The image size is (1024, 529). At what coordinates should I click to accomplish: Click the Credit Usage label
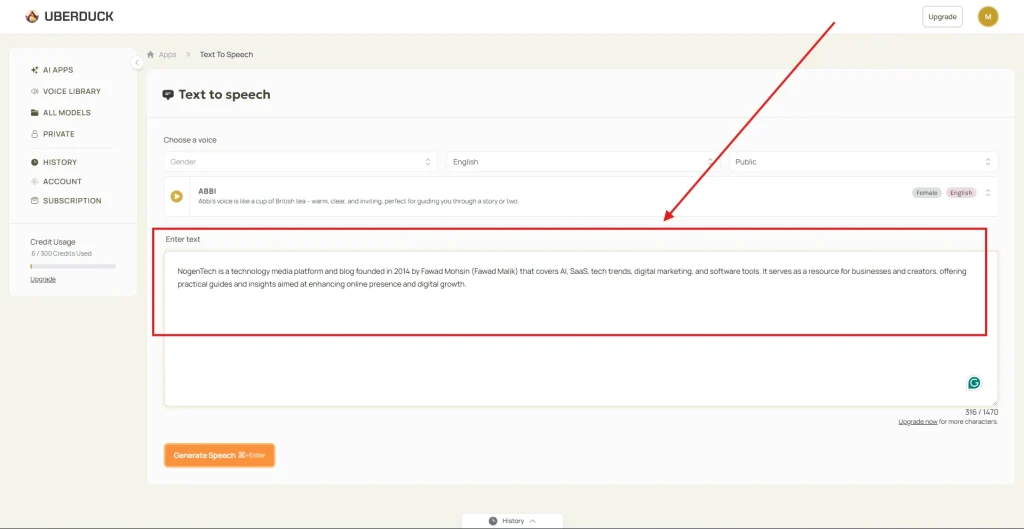click(53, 242)
